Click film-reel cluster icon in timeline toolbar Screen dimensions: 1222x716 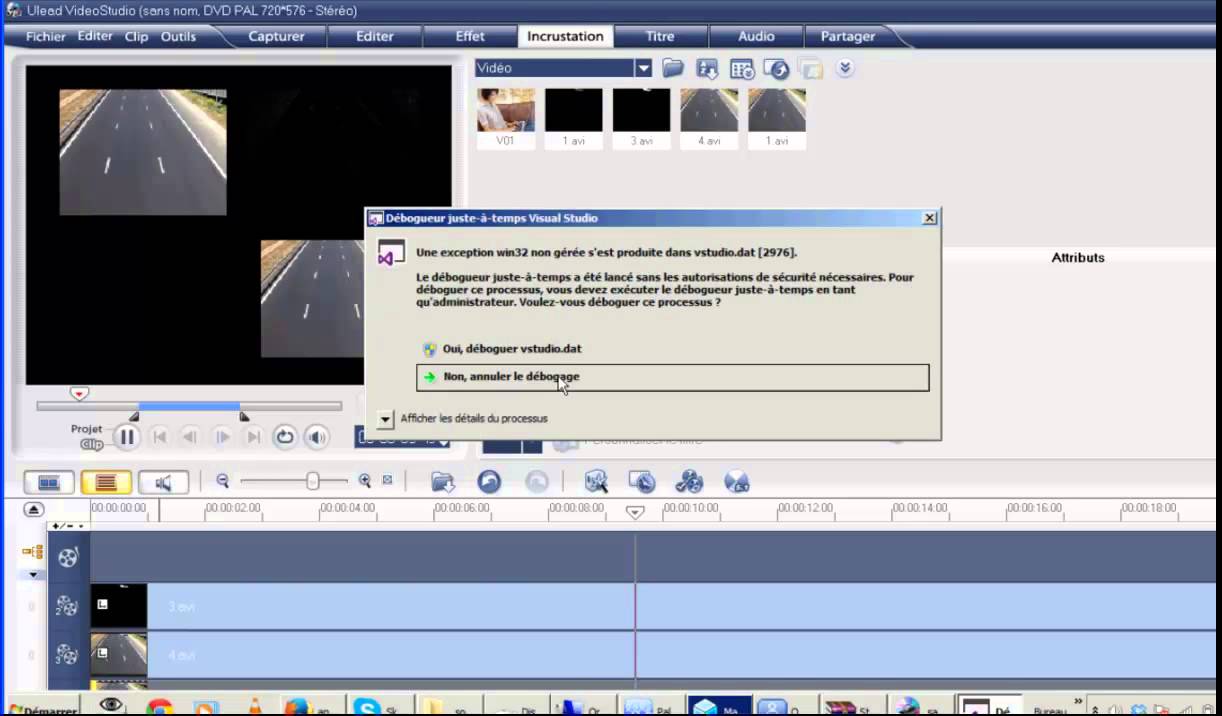click(689, 482)
